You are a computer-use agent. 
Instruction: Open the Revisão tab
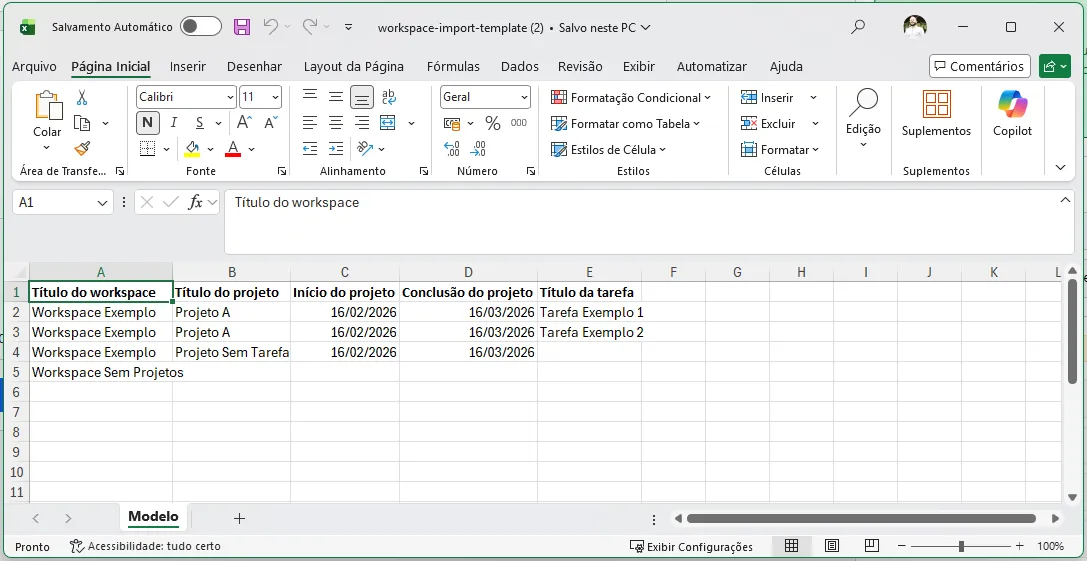coord(580,67)
